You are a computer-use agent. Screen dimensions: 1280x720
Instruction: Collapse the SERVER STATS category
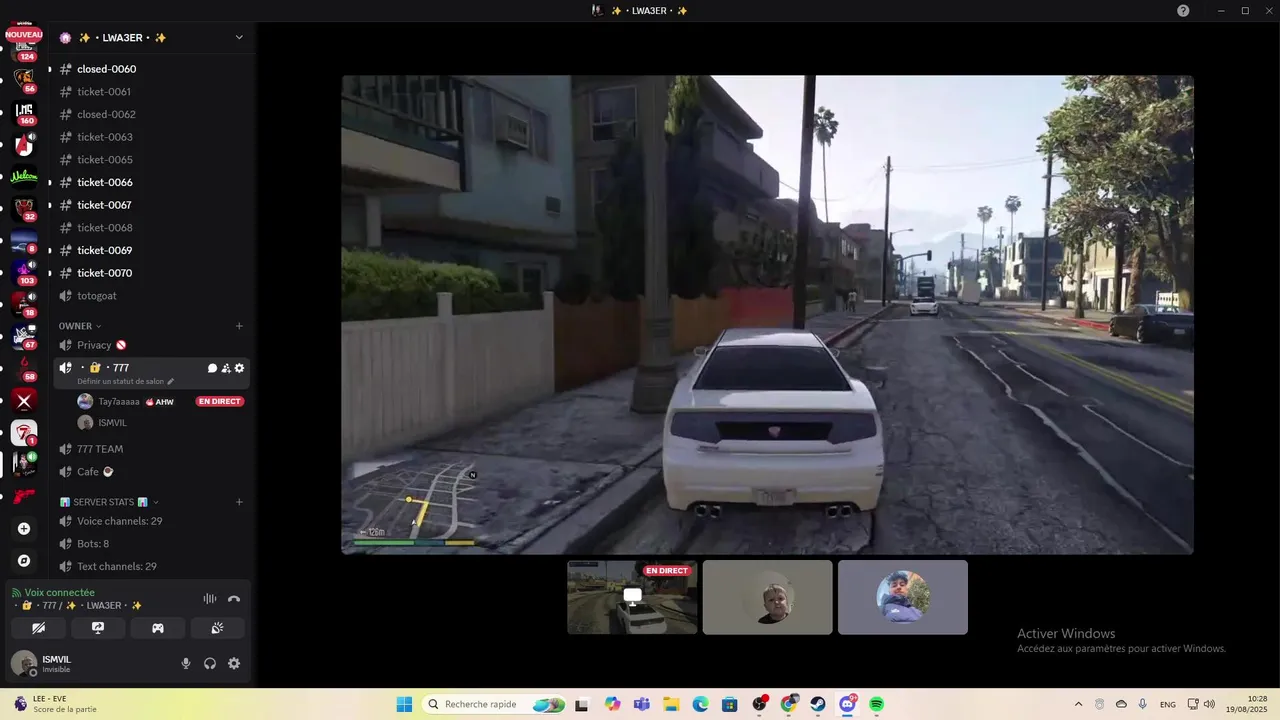tap(109, 502)
